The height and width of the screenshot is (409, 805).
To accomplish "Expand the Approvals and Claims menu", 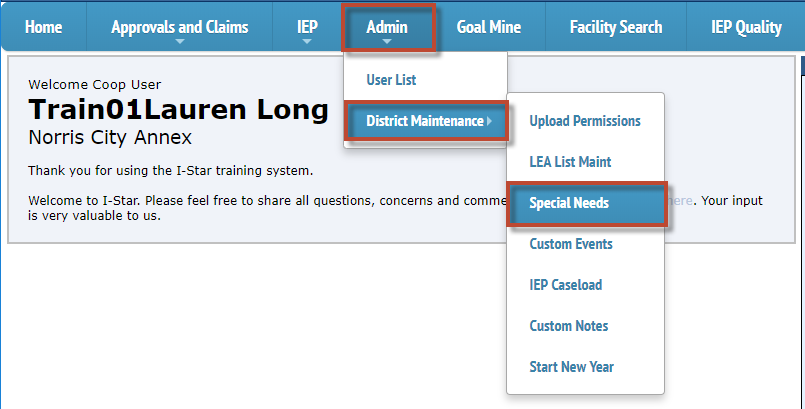I will pyautogui.click(x=179, y=27).
